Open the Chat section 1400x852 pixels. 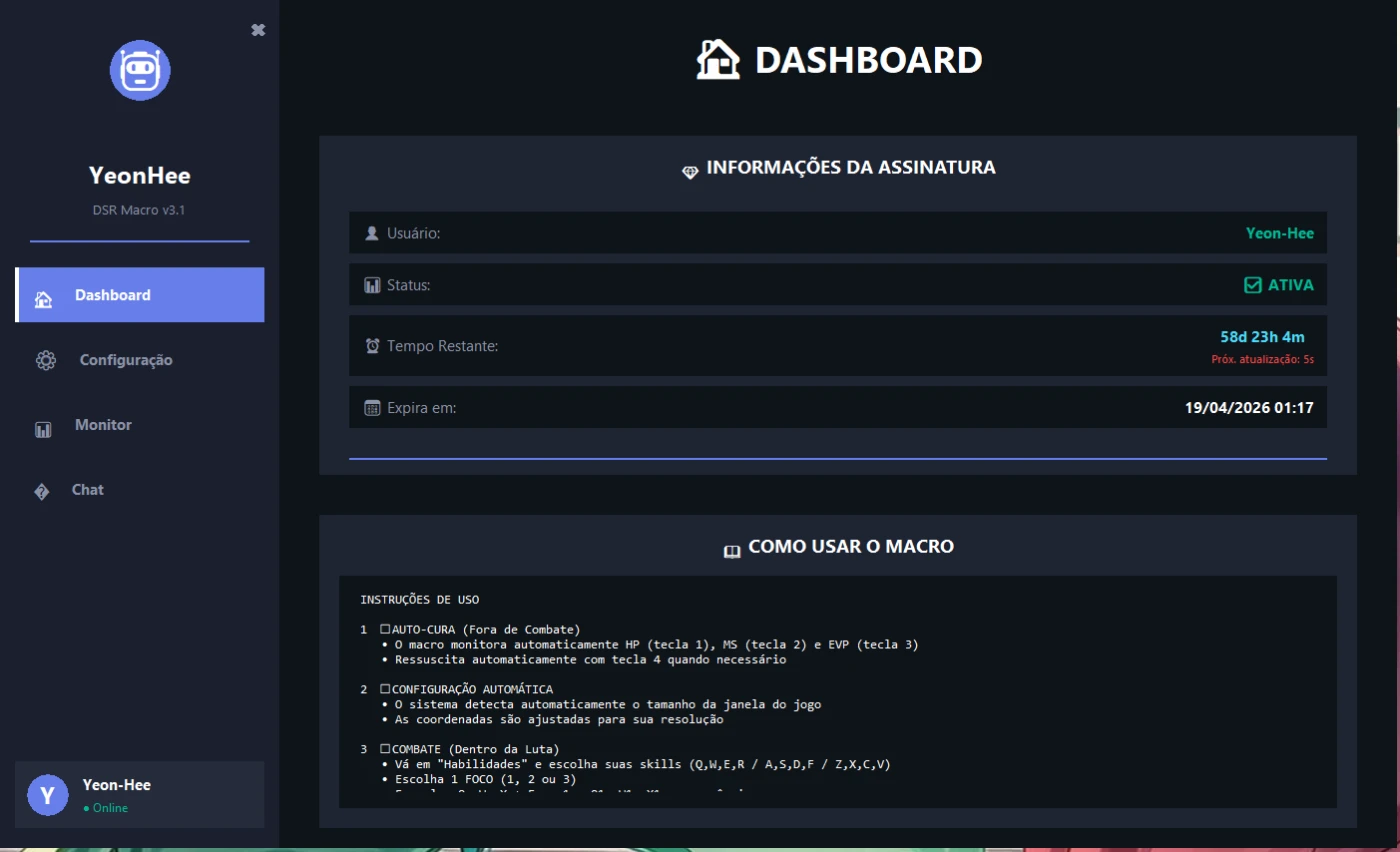point(88,490)
